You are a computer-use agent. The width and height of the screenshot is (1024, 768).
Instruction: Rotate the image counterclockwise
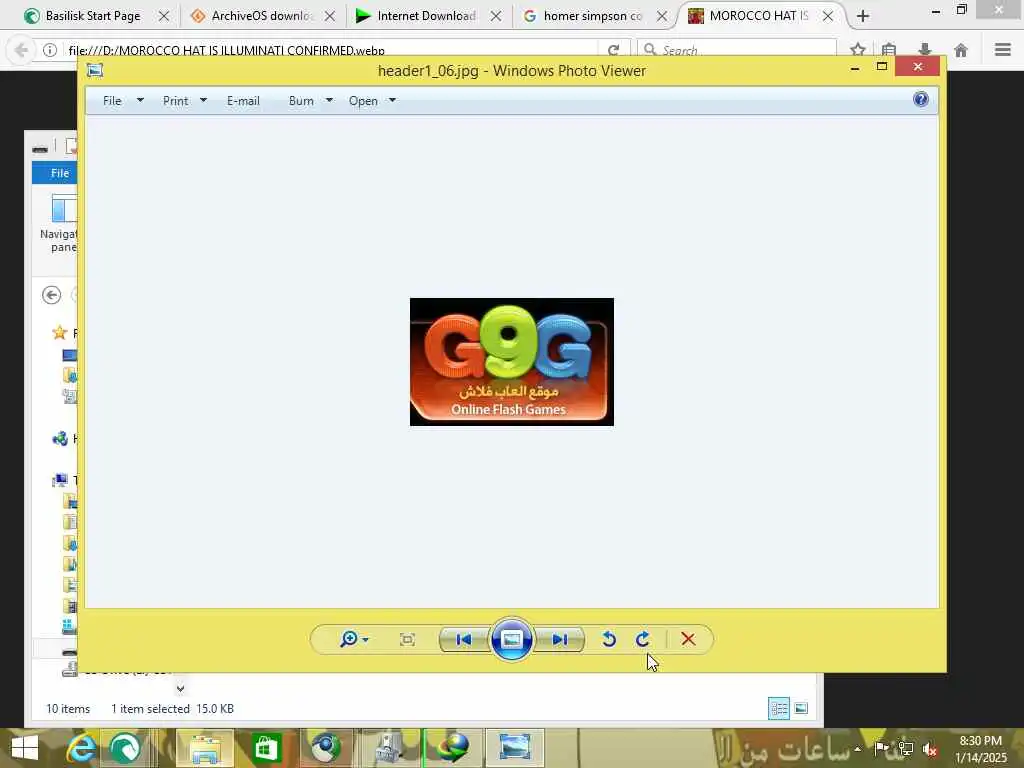(x=609, y=639)
